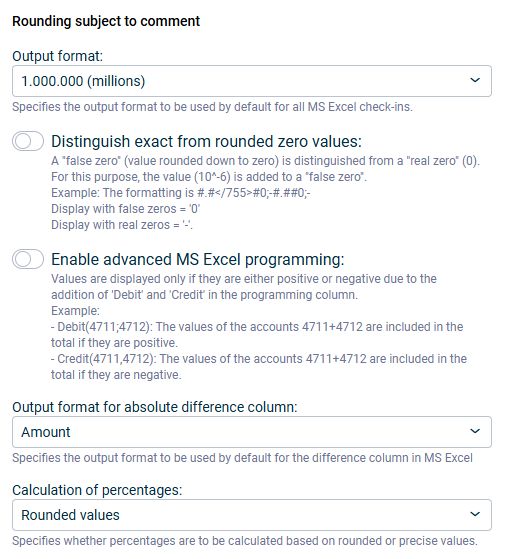
Task: Open the Calculation of percentages dropdown
Action: [x=252, y=515]
